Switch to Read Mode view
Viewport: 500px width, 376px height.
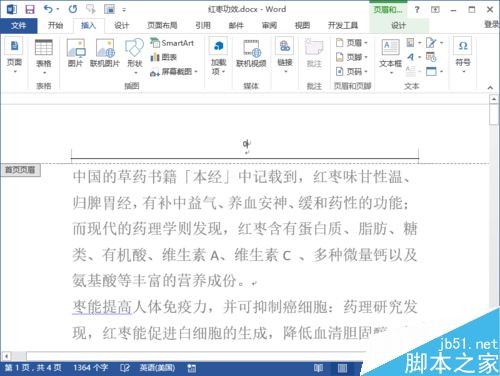point(318,368)
